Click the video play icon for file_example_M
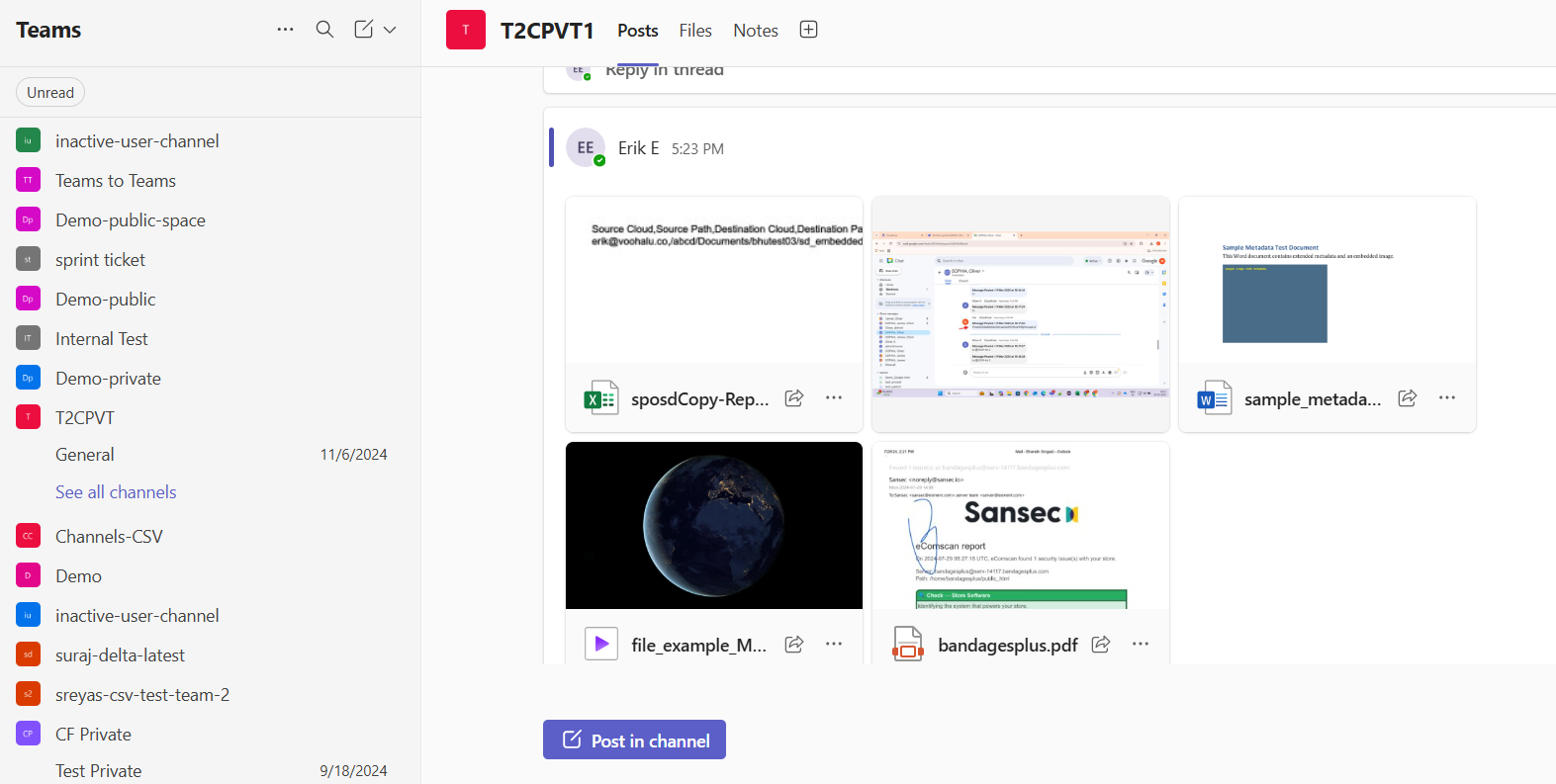 600,644
